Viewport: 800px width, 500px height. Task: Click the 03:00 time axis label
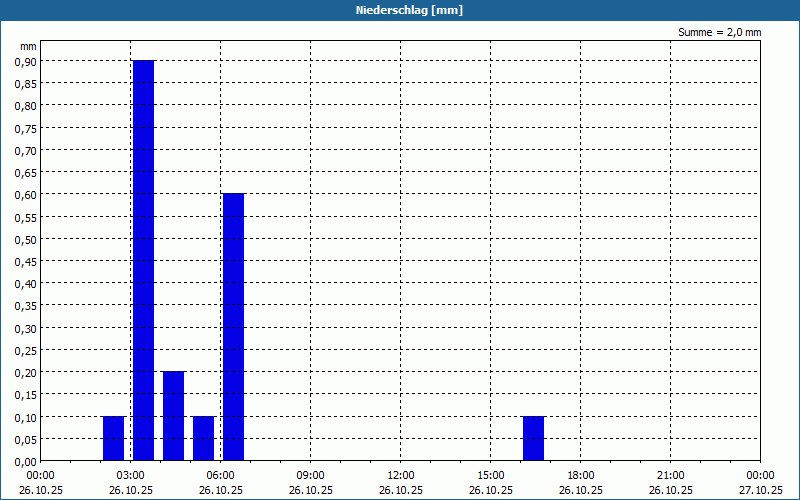pos(131,476)
